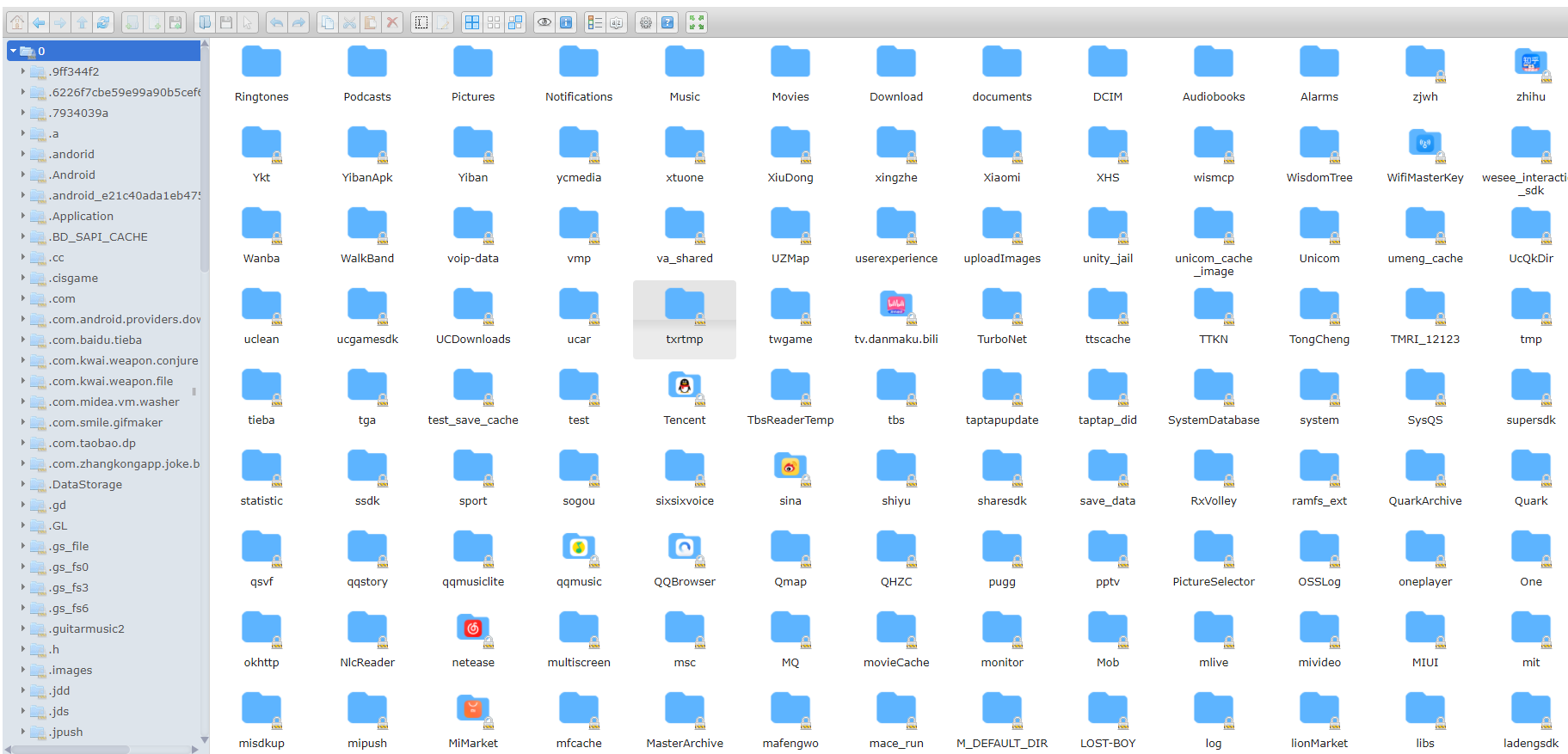
Task: Show info for the selected item
Action: click(x=565, y=22)
